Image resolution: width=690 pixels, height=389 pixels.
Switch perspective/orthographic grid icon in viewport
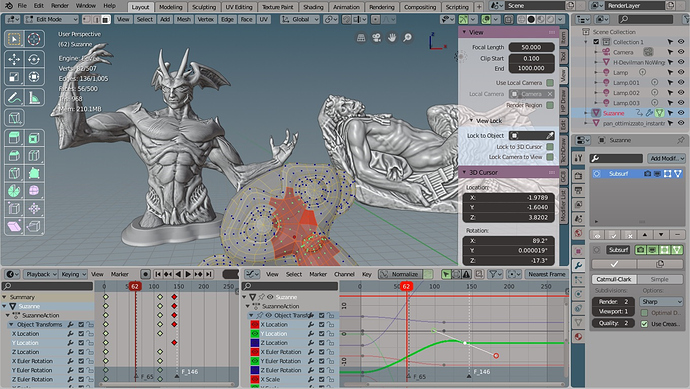361,38
